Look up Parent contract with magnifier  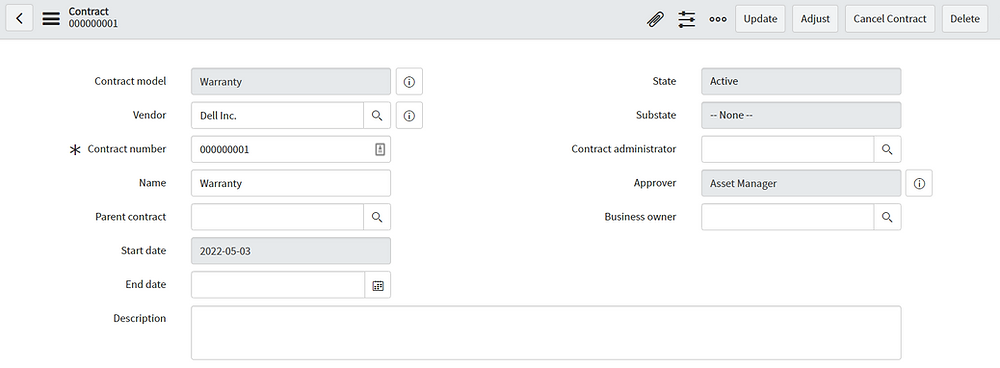click(377, 217)
